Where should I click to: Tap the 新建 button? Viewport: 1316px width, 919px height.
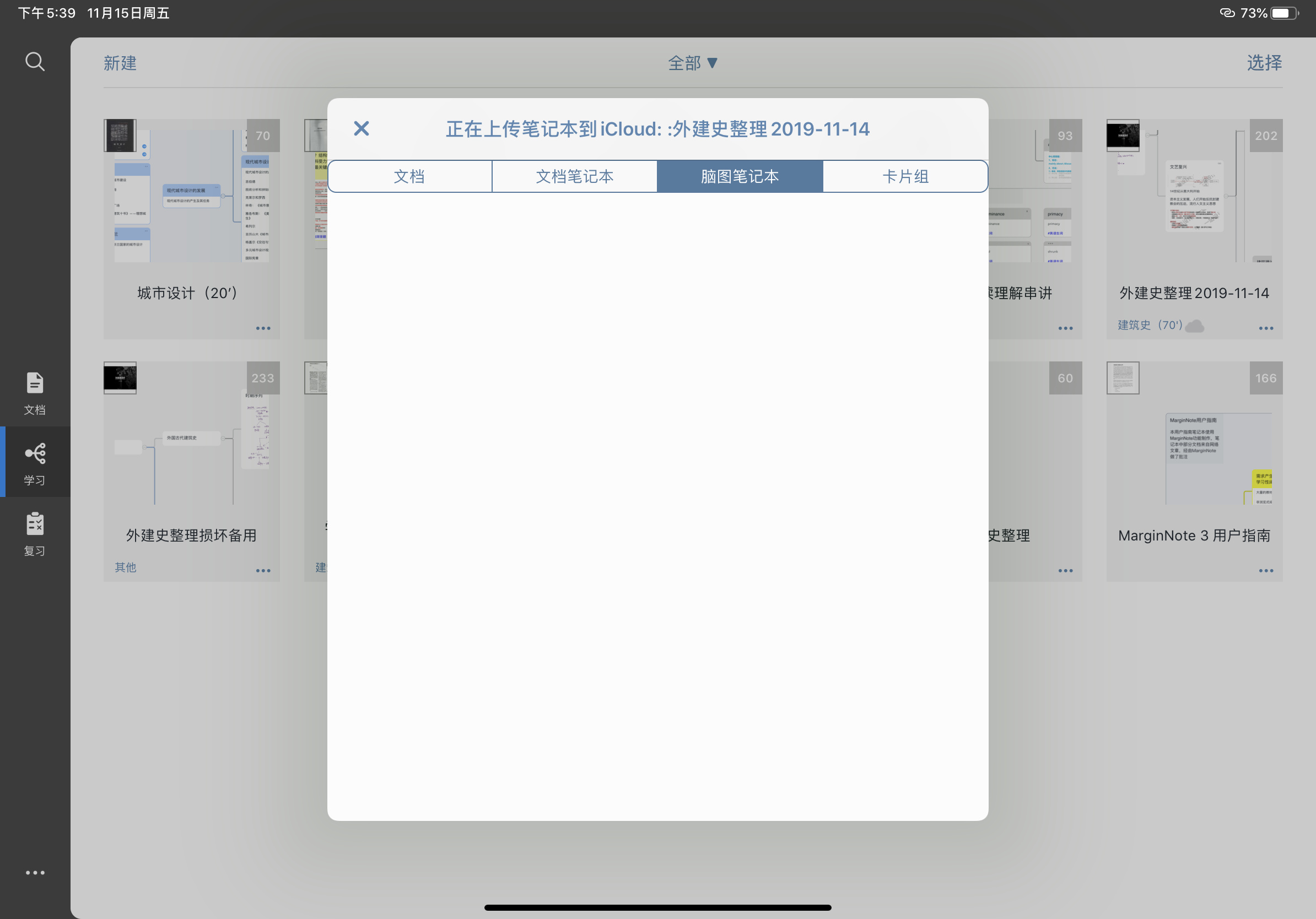point(120,63)
